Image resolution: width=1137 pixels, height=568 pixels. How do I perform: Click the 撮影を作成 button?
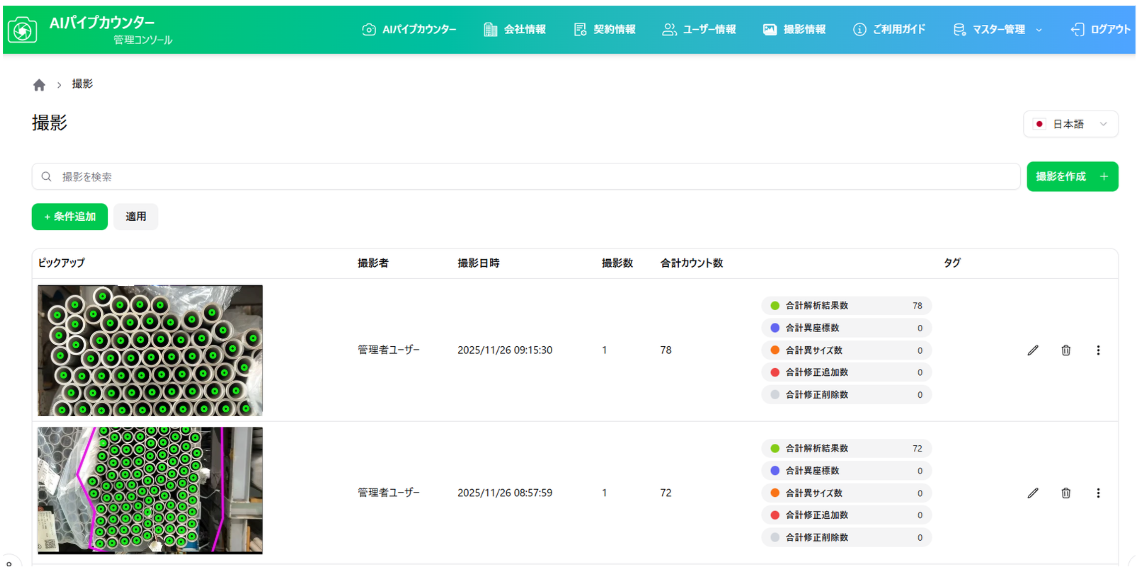pos(1071,176)
